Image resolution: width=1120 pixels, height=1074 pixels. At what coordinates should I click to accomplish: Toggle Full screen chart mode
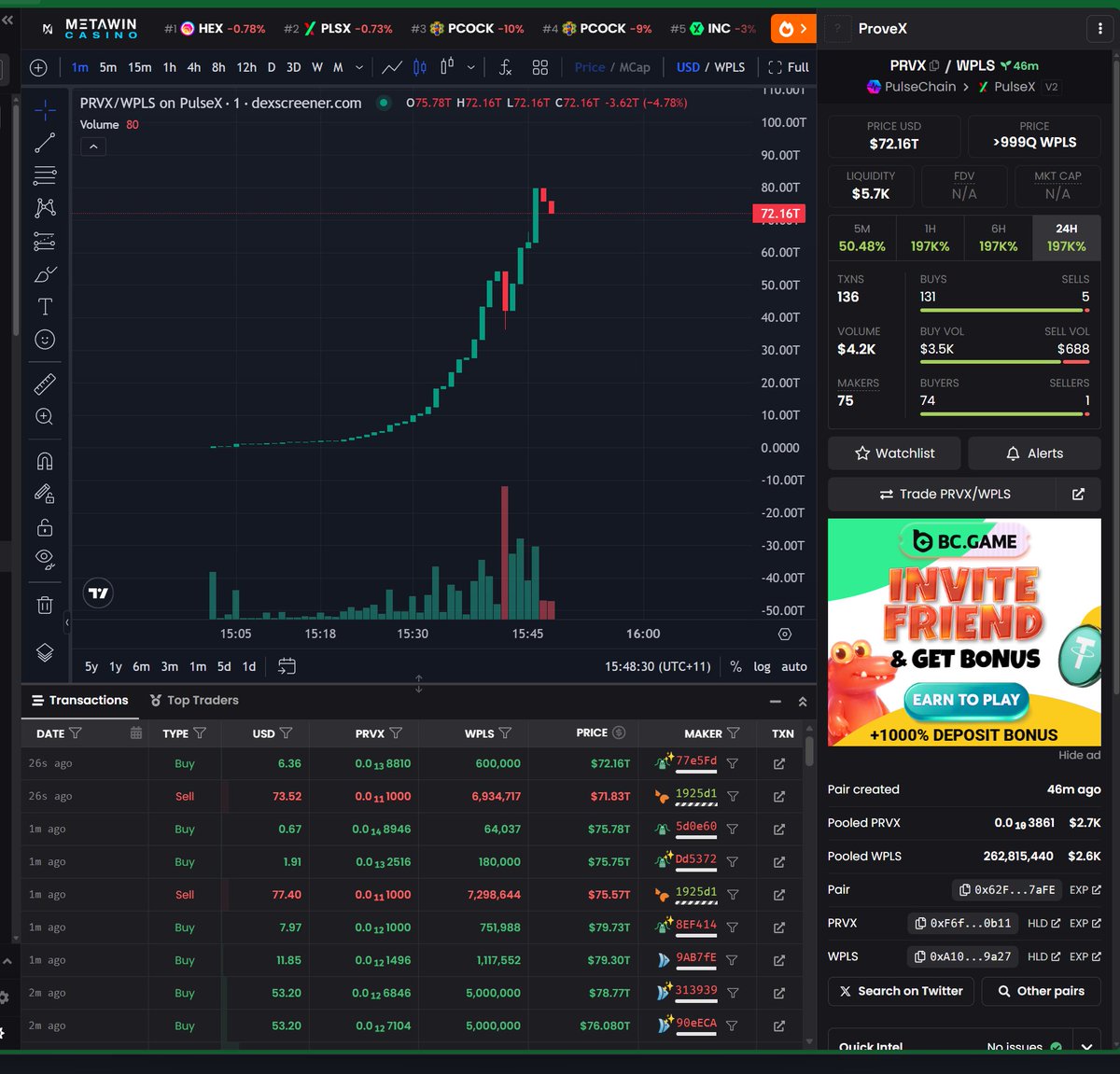[x=789, y=67]
